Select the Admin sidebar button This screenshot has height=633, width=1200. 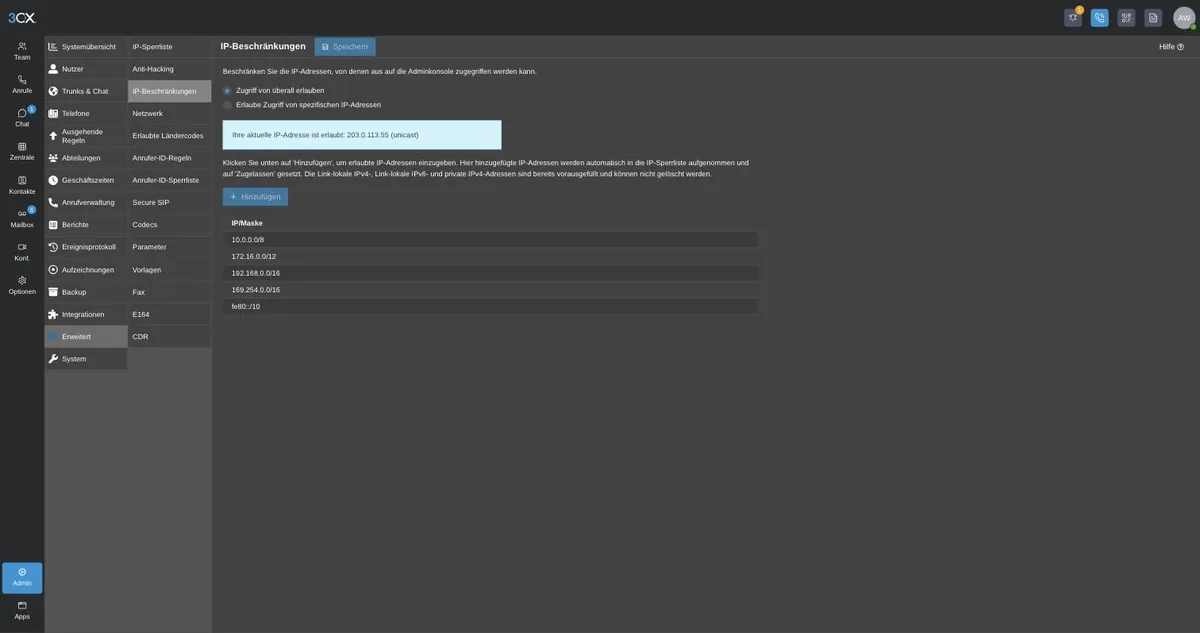(x=22, y=577)
